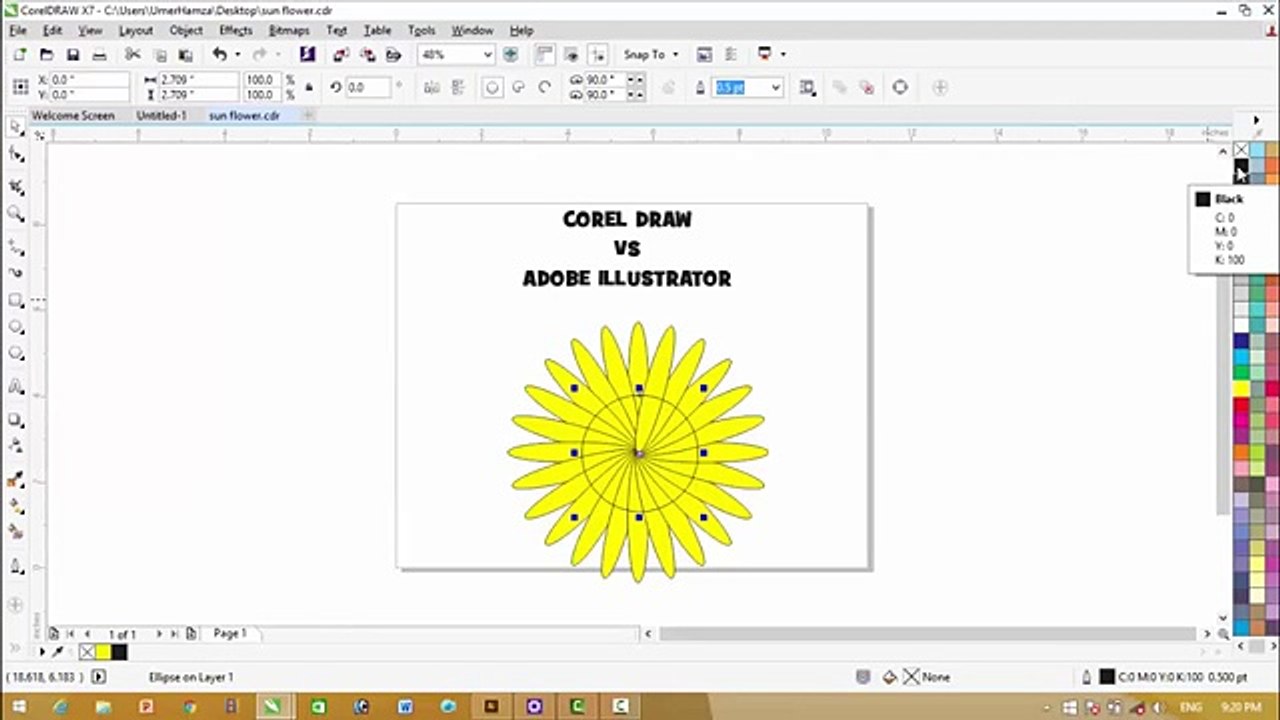This screenshot has width=1280, height=720.
Task: Select the Crop tool in toolbox
Action: (x=16, y=186)
